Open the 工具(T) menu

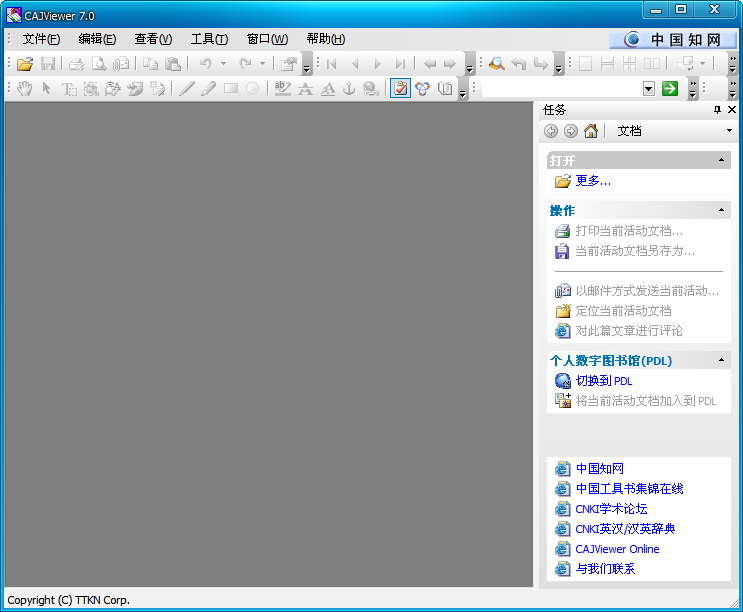(x=209, y=39)
